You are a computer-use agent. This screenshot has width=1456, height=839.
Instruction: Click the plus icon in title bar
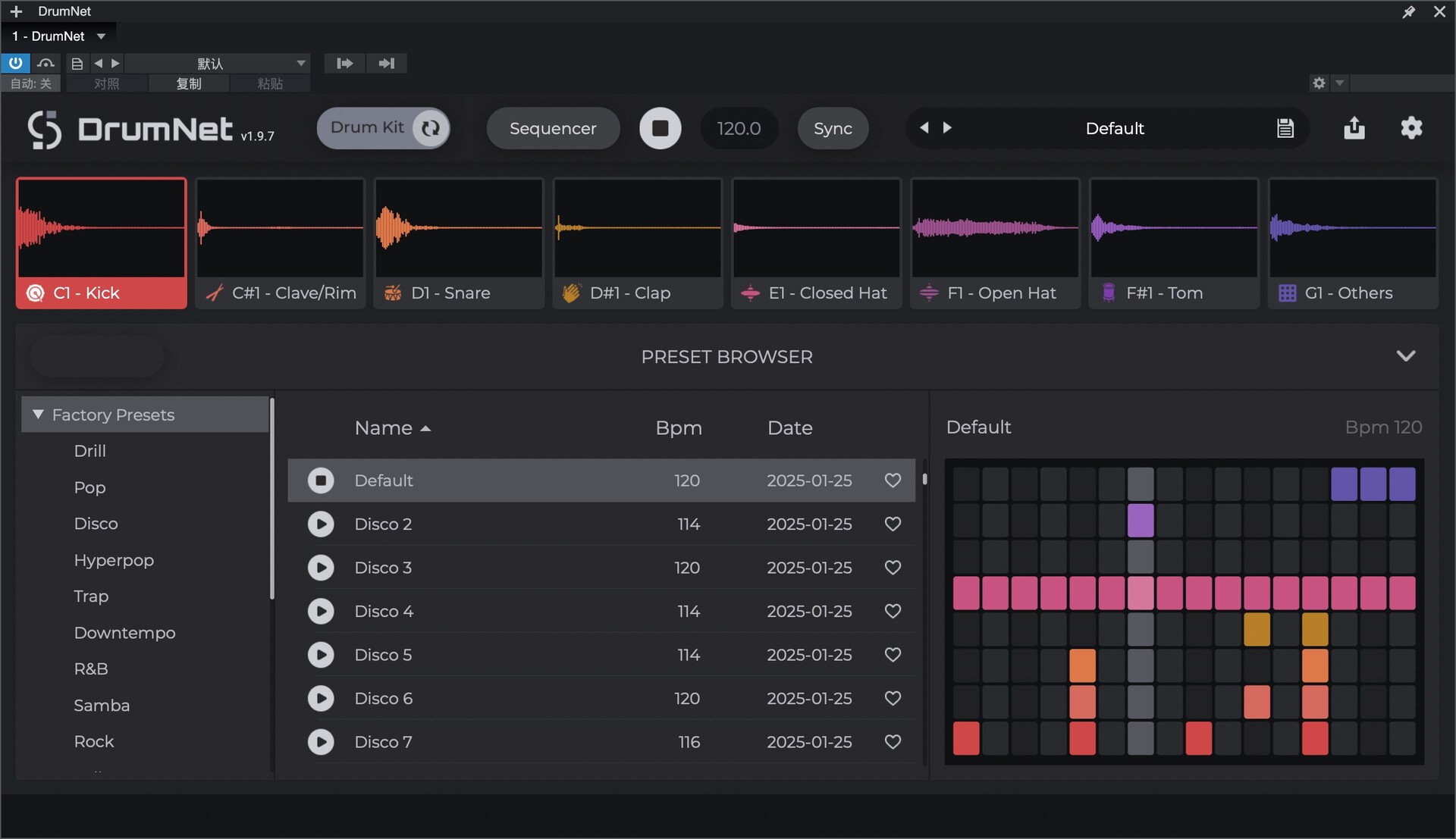tap(16, 11)
